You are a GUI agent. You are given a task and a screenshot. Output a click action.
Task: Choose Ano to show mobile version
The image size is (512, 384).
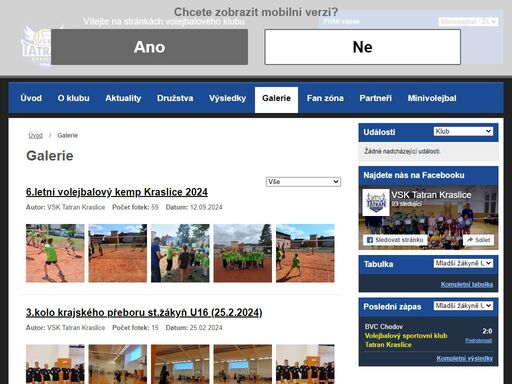pos(149,47)
